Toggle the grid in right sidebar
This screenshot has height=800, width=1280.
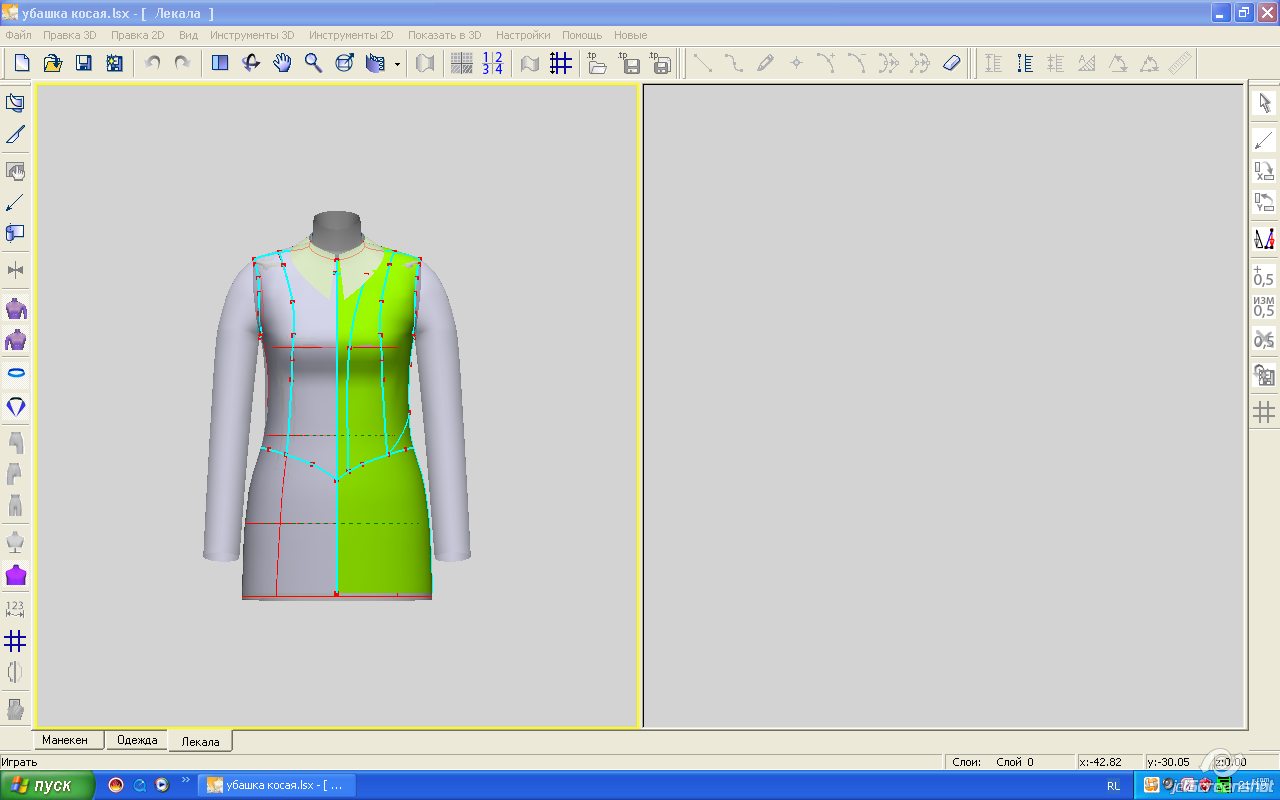pyautogui.click(x=1264, y=411)
